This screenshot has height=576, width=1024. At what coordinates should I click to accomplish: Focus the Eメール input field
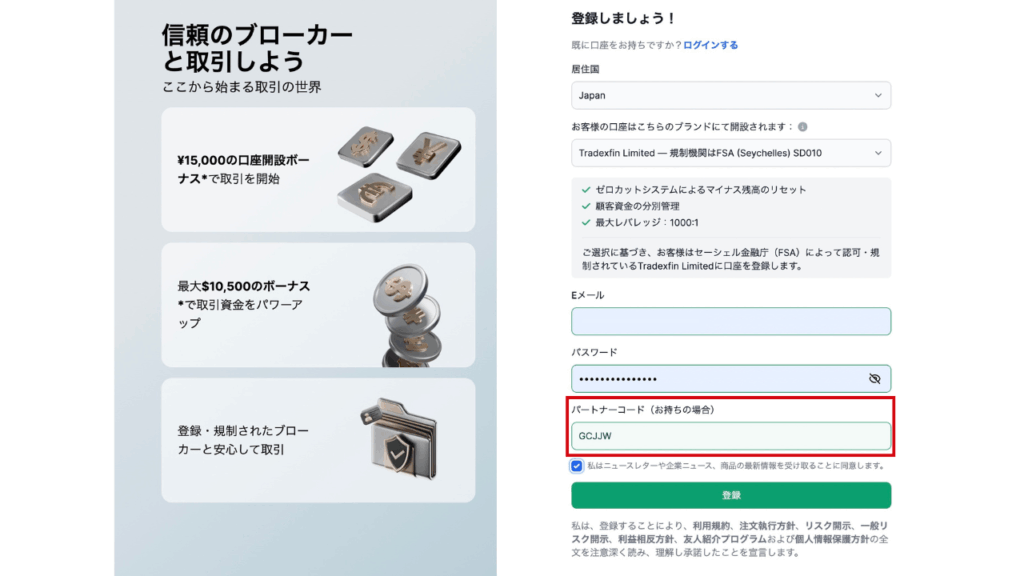[x=731, y=321]
